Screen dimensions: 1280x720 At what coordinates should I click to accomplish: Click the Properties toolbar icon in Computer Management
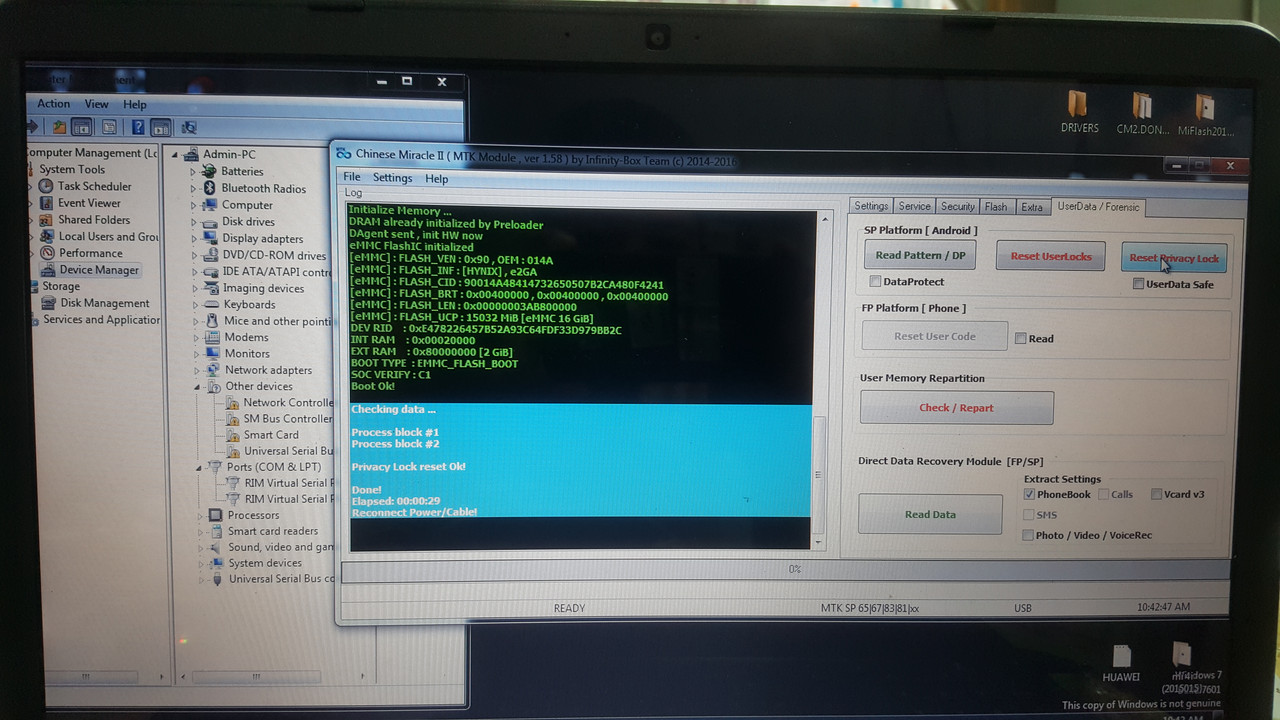pos(109,127)
